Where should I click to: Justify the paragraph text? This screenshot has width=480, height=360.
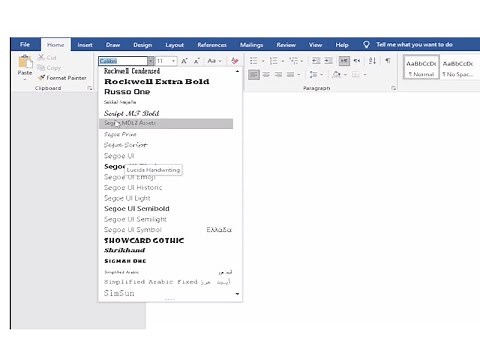click(x=291, y=75)
